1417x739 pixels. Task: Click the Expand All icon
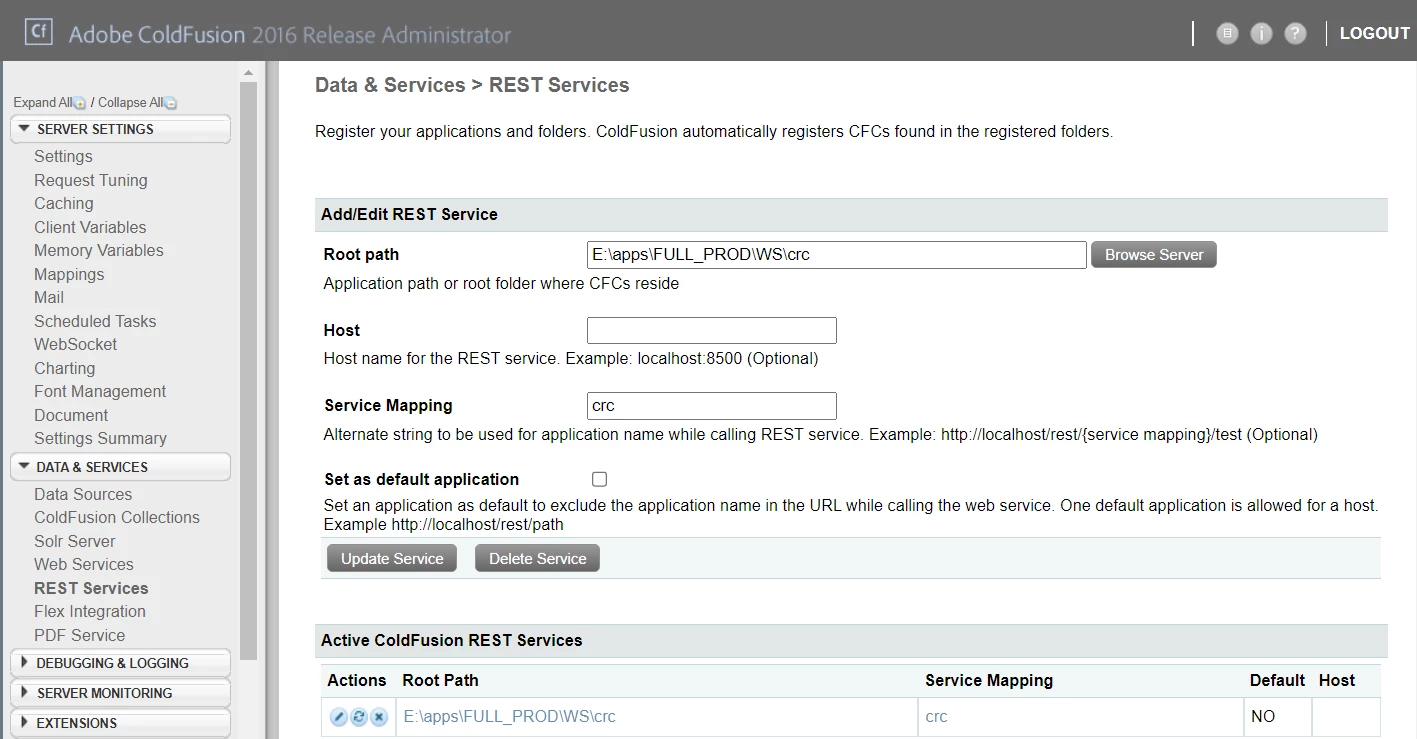tap(80, 103)
